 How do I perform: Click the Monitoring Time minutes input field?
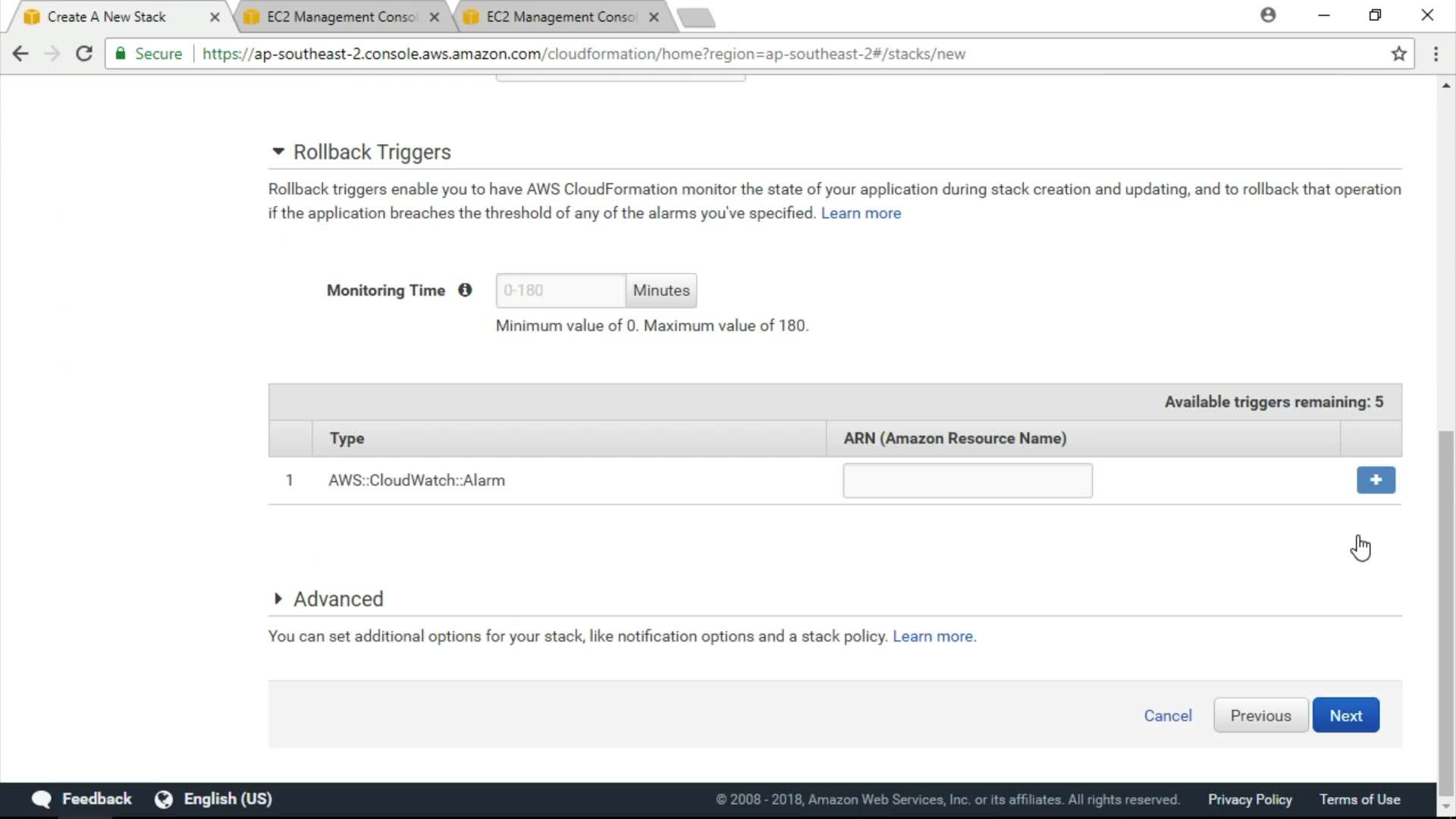(x=560, y=290)
